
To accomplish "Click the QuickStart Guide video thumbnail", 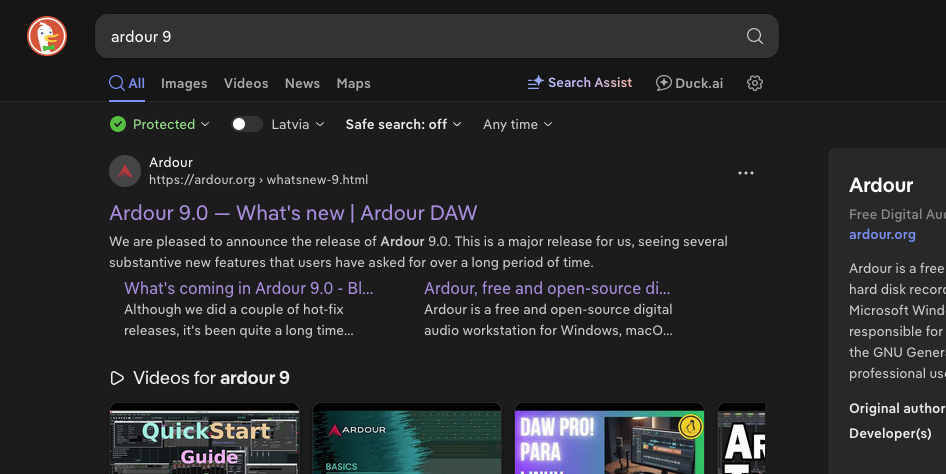I will pyautogui.click(x=204, y=438).
